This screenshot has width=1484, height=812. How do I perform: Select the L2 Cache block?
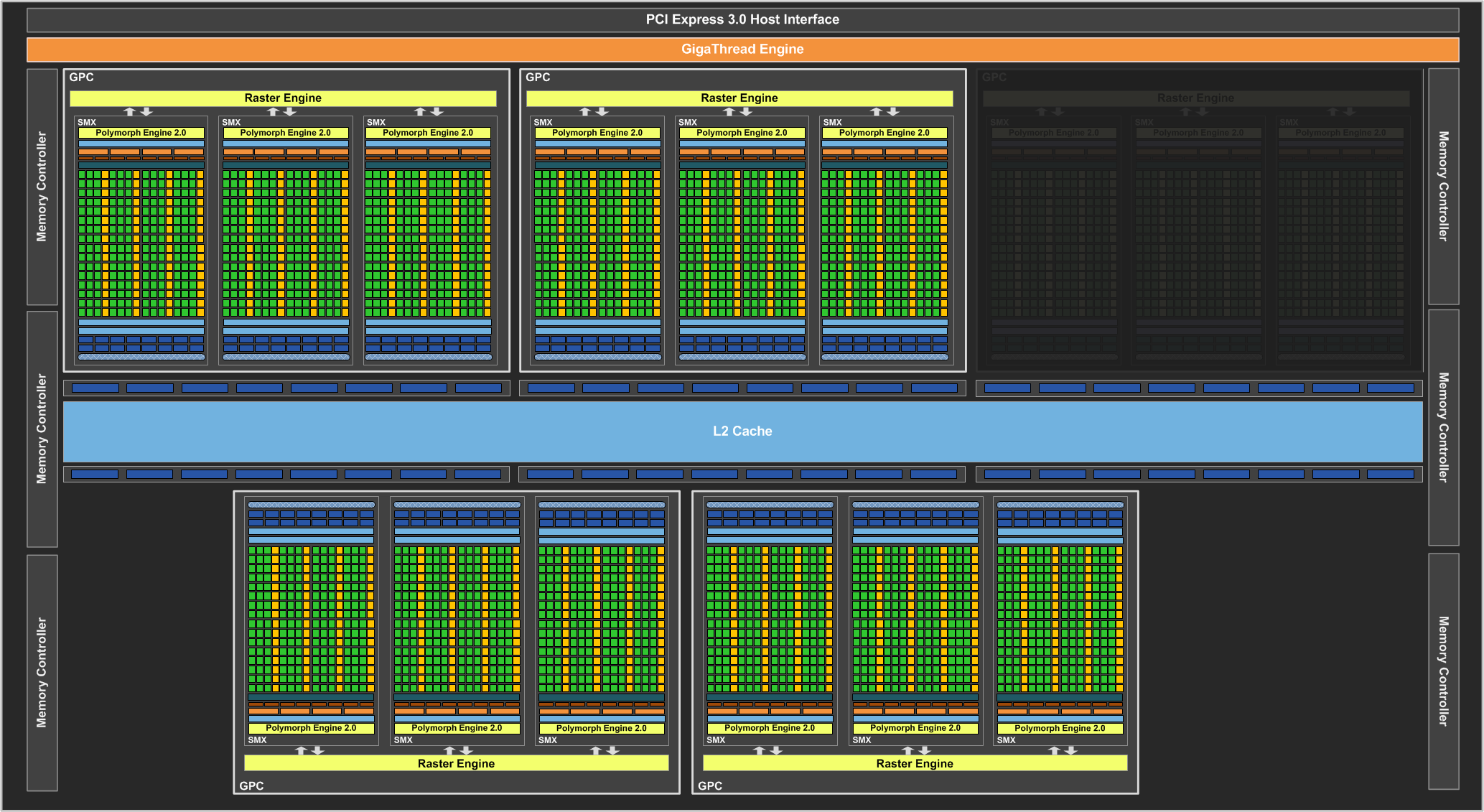click(742, 431)
